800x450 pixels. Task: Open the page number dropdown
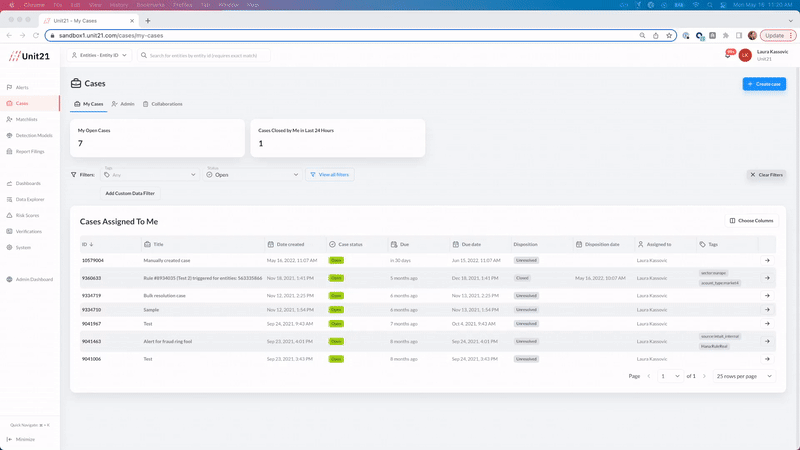[670, 376]
